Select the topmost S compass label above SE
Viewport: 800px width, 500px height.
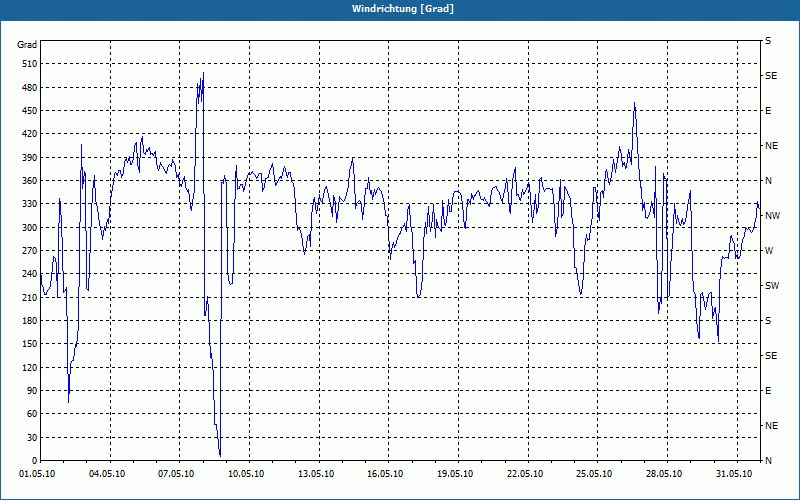[768, 41]
